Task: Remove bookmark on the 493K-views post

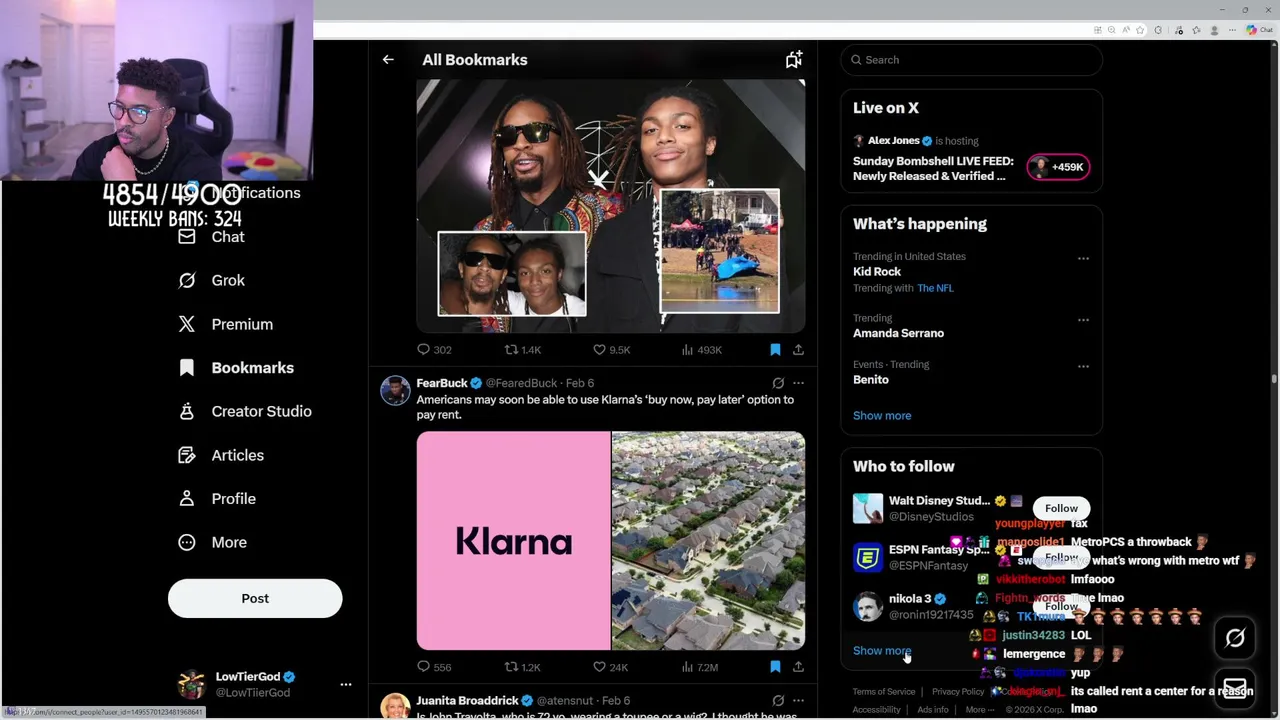Action: [775, 350]
